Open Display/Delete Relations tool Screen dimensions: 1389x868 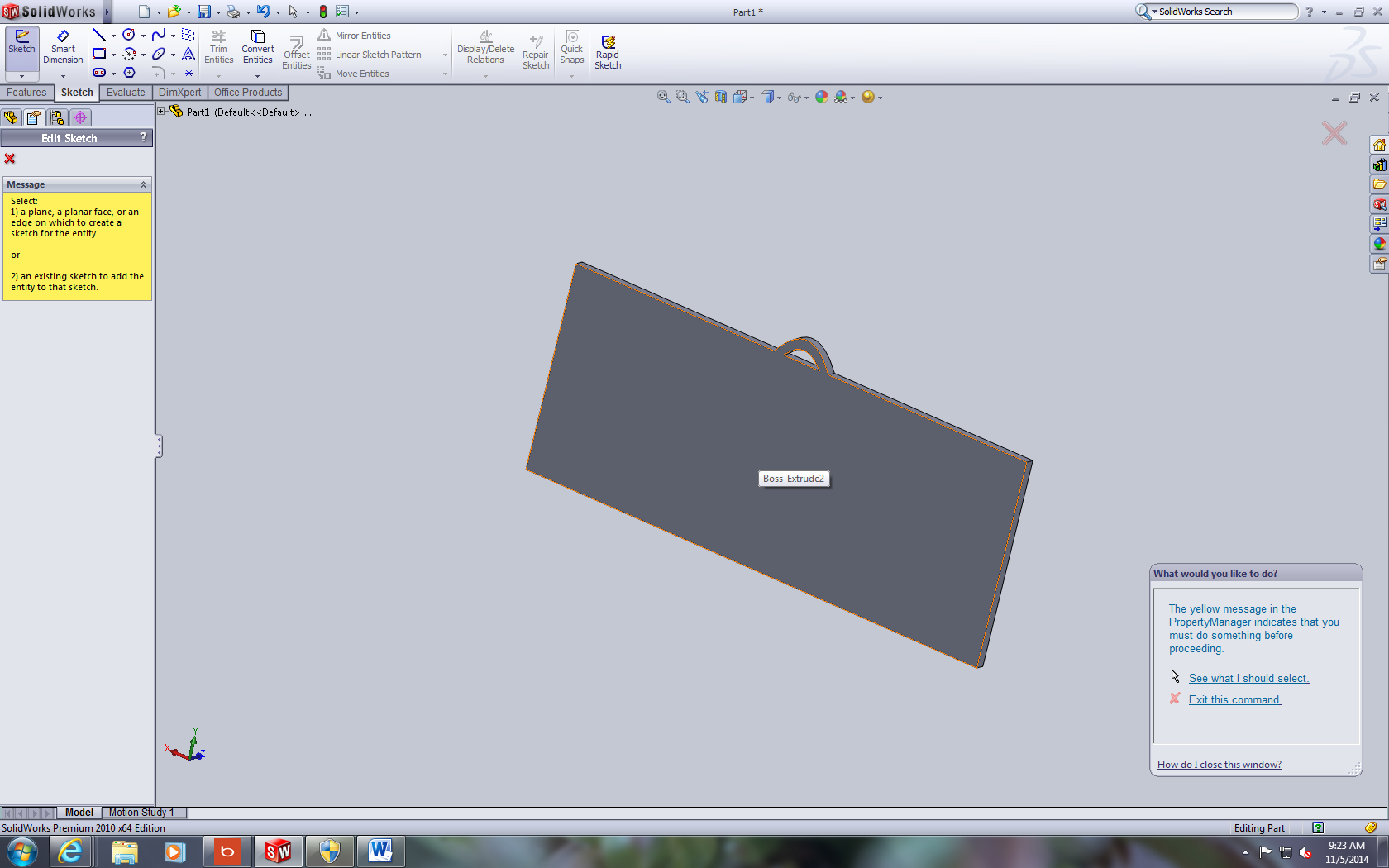(485, 48)
